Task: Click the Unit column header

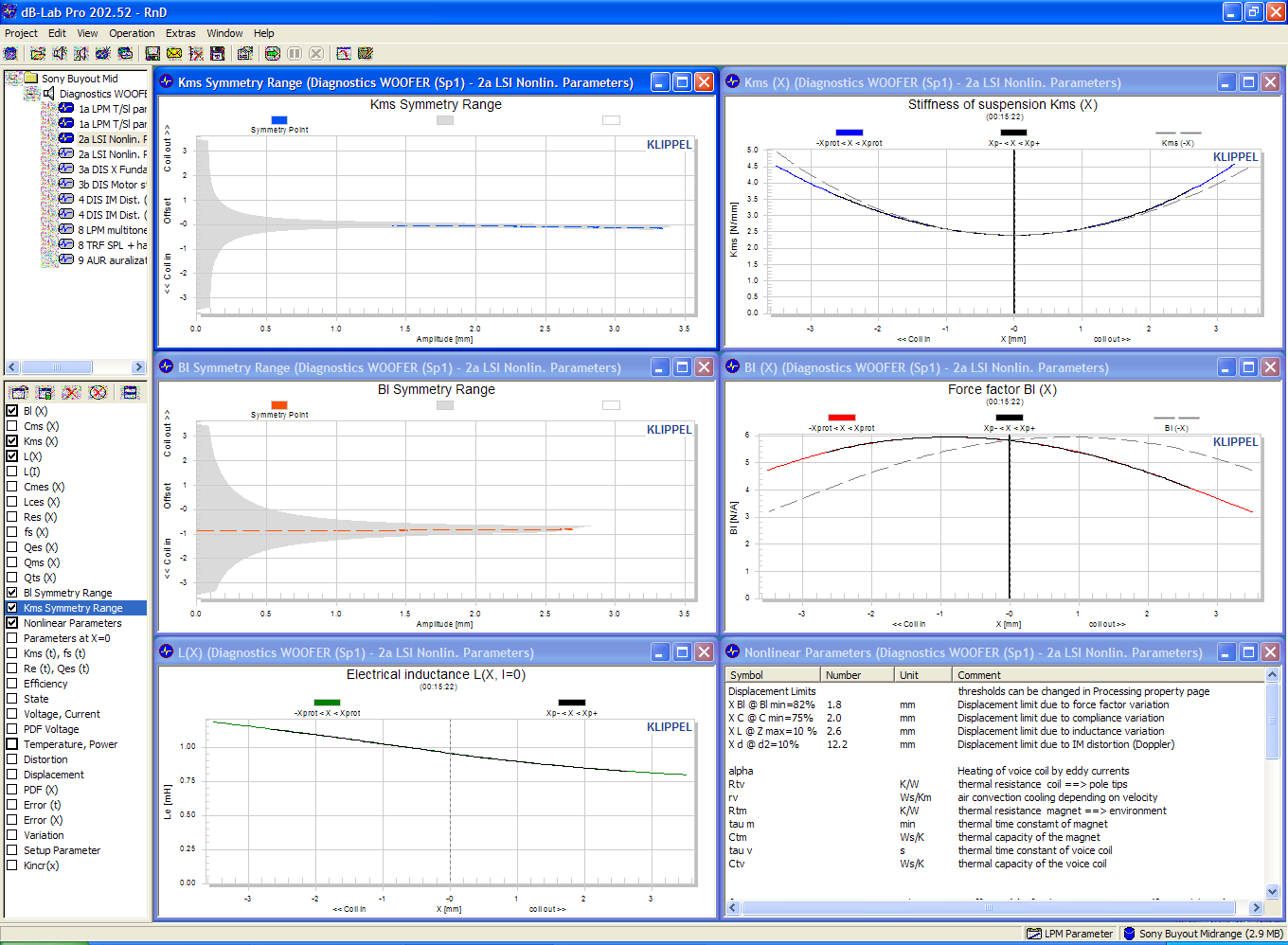Action: point(923,675)
